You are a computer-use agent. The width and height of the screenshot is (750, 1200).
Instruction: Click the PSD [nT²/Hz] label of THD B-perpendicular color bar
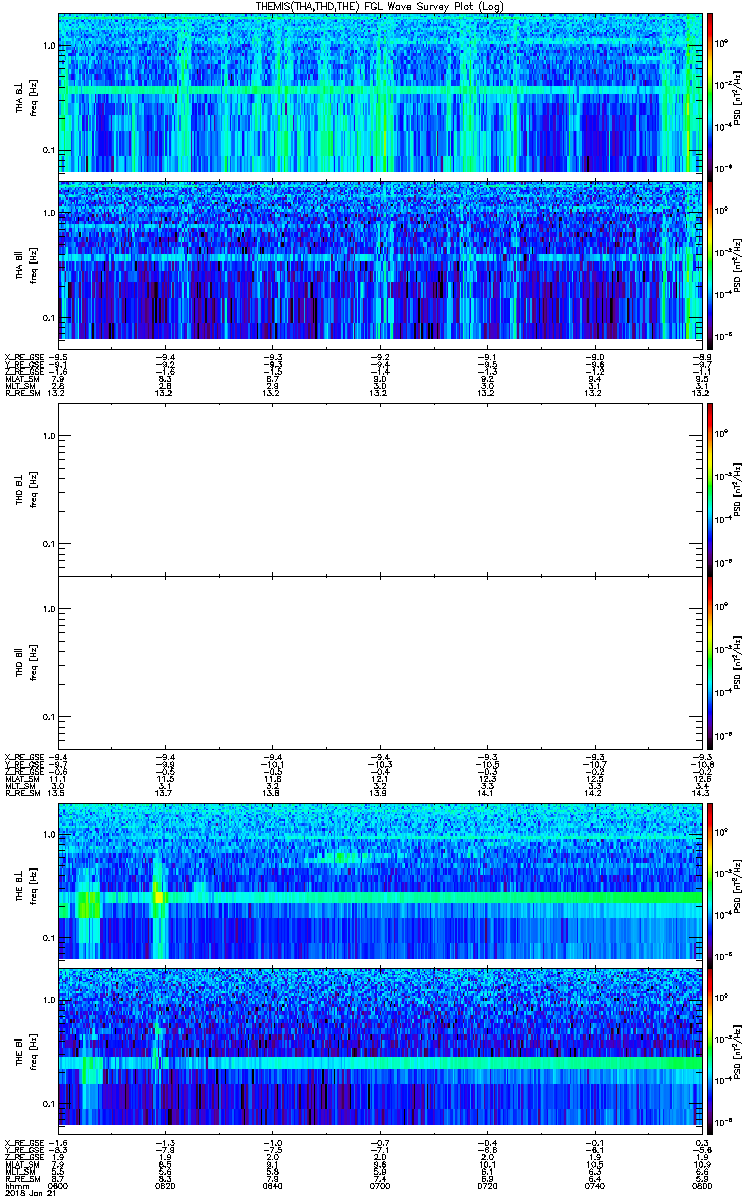point(737,488)
